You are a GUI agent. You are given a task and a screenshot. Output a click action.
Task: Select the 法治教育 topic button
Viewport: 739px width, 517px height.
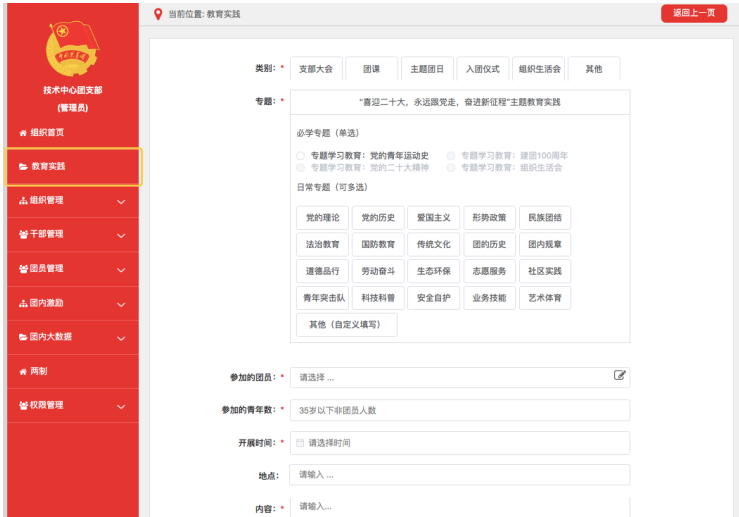[322, 245]
